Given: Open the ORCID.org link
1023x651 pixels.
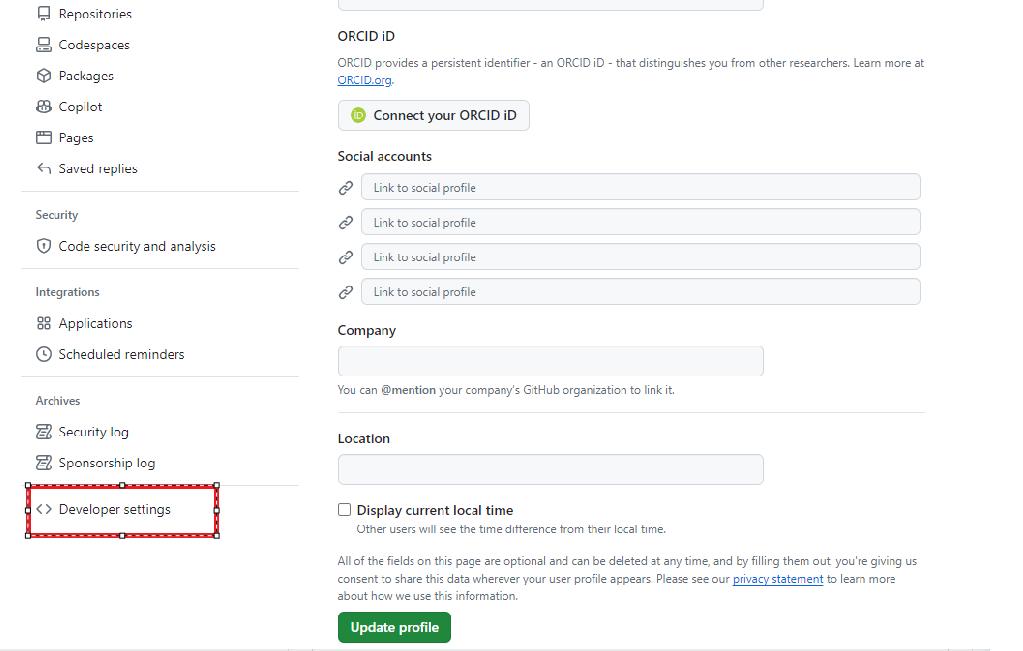Looking at the screenshot, I should coord(362,79).
